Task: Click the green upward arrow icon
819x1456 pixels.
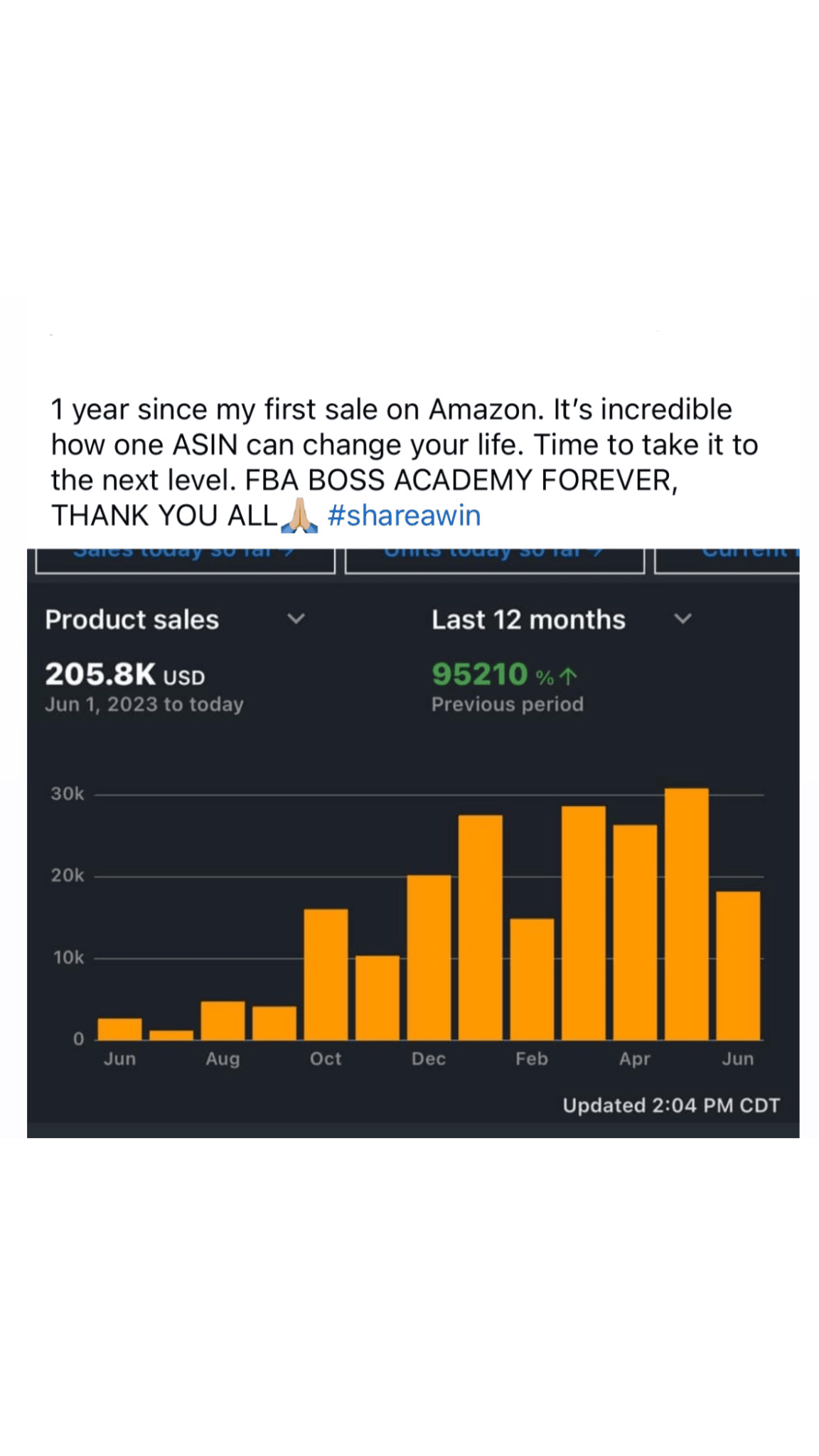Action: [x=568, y=675]
